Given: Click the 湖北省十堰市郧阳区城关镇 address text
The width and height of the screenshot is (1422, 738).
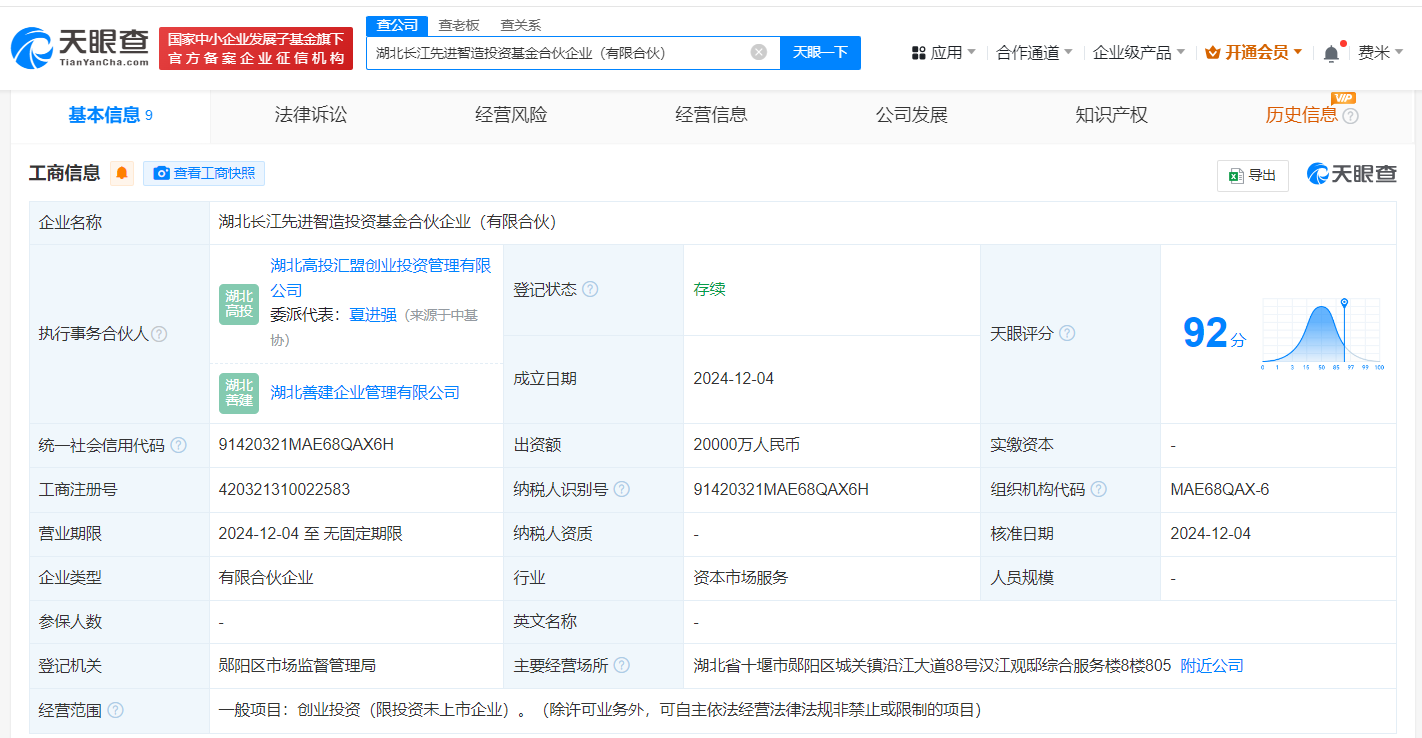Looking at the screenshot, I should point(932,666).
